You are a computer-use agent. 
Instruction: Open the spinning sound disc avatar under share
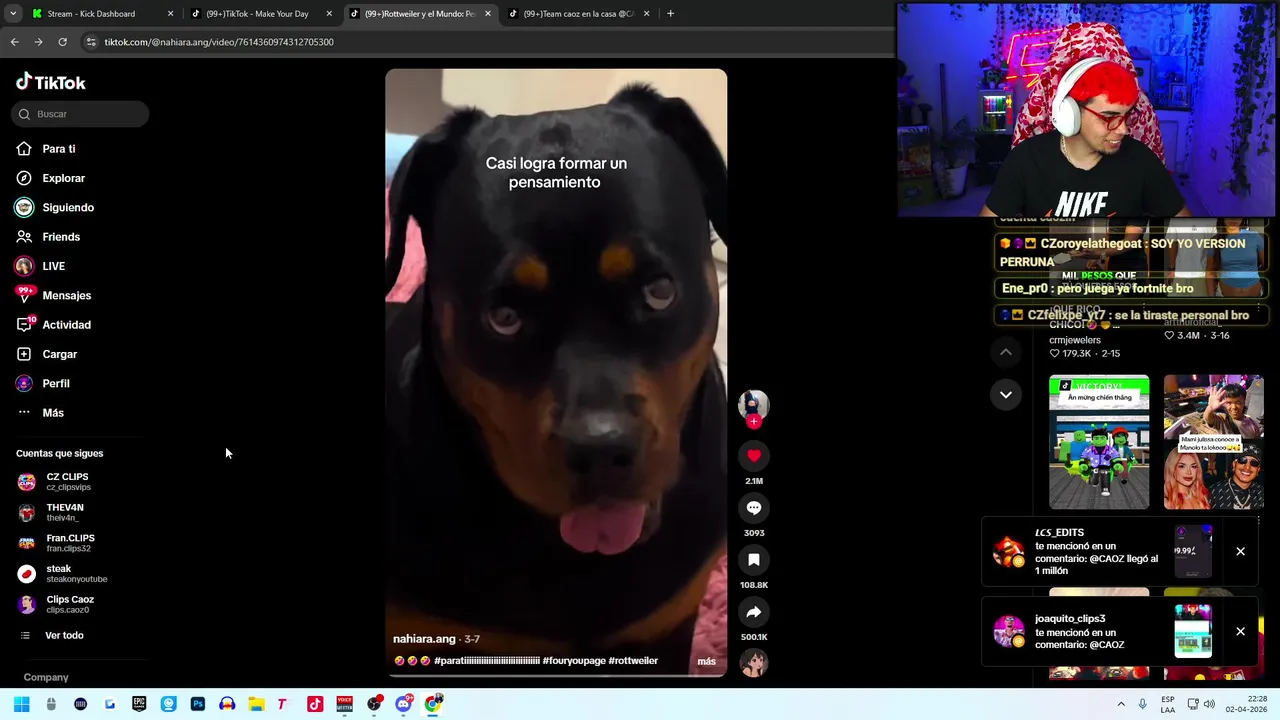click(754, 663)
